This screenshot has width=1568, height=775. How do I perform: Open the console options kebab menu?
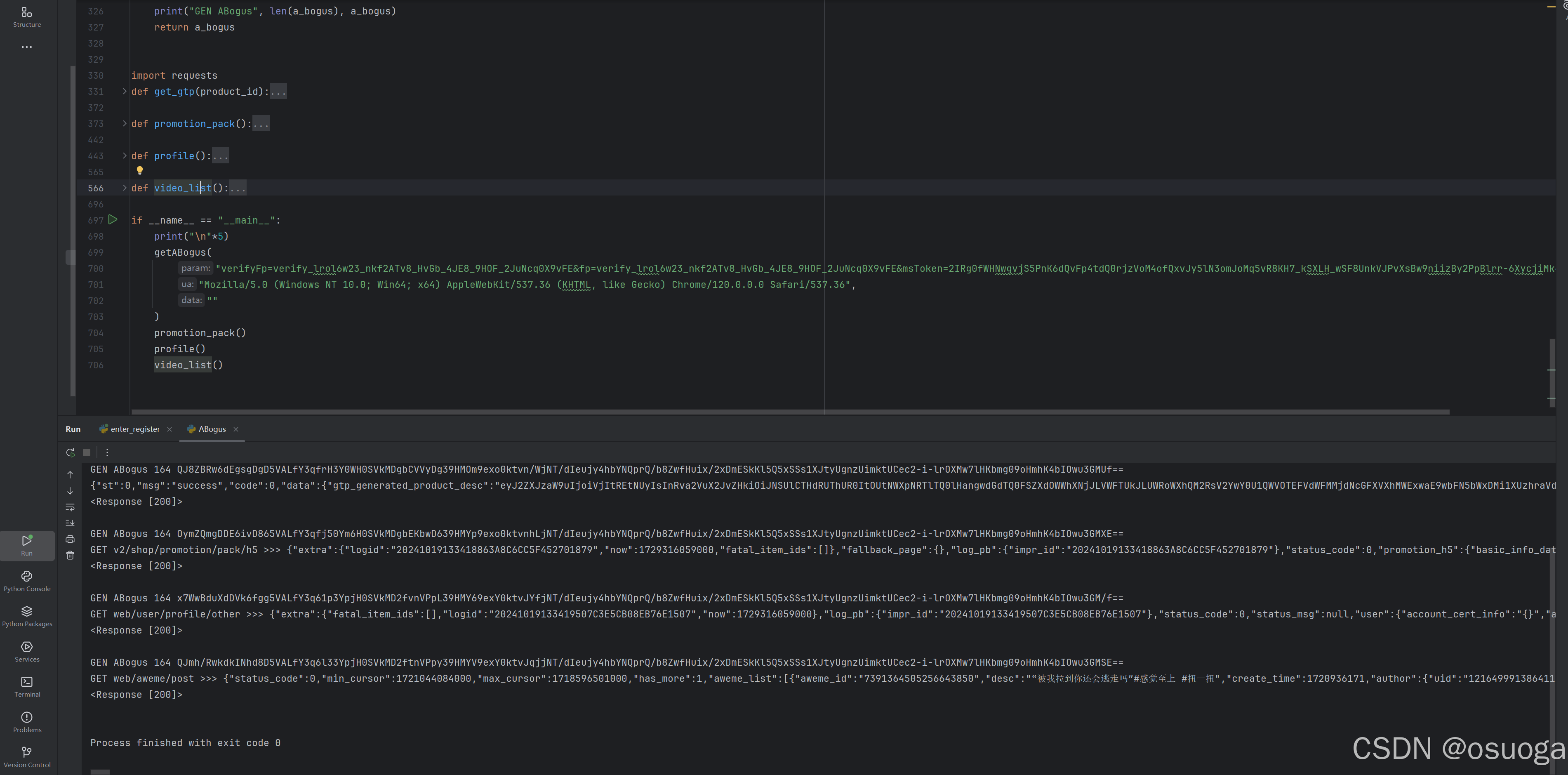(x=107, y=452)
